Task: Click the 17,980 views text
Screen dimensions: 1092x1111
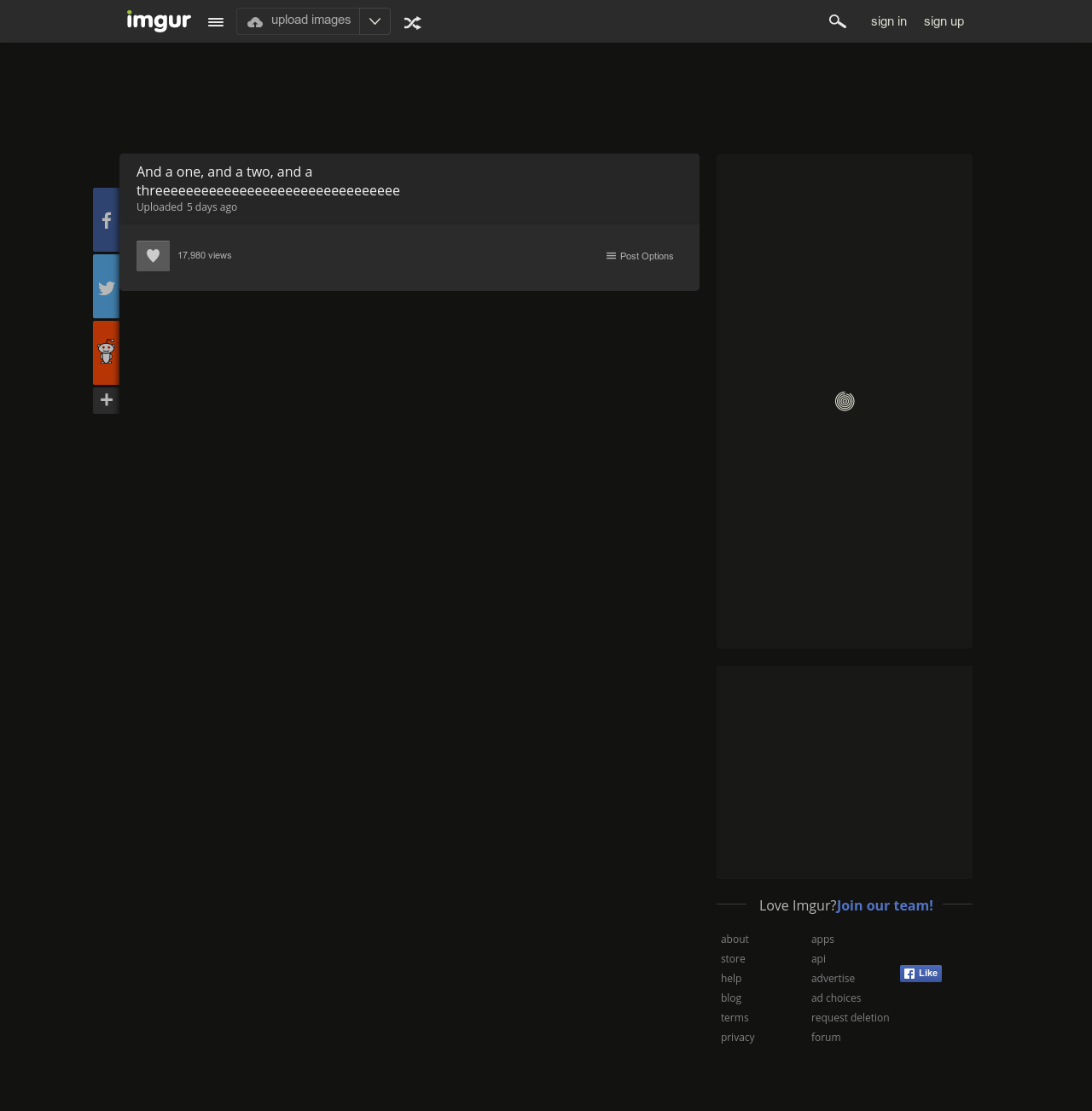Action: pyautogui.click(x=205, y=255)
